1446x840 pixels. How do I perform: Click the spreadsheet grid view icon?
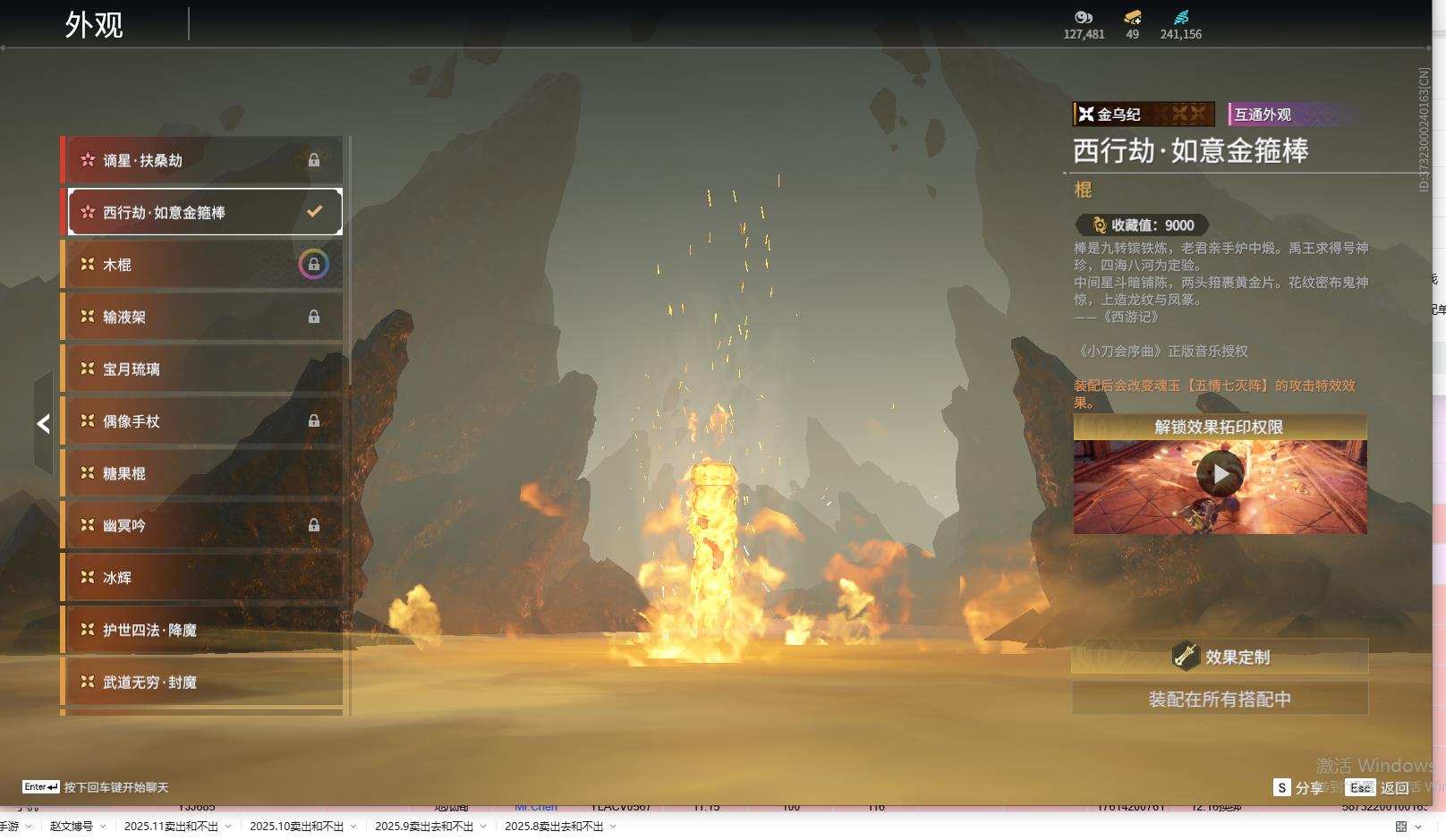pos(1401,827)
